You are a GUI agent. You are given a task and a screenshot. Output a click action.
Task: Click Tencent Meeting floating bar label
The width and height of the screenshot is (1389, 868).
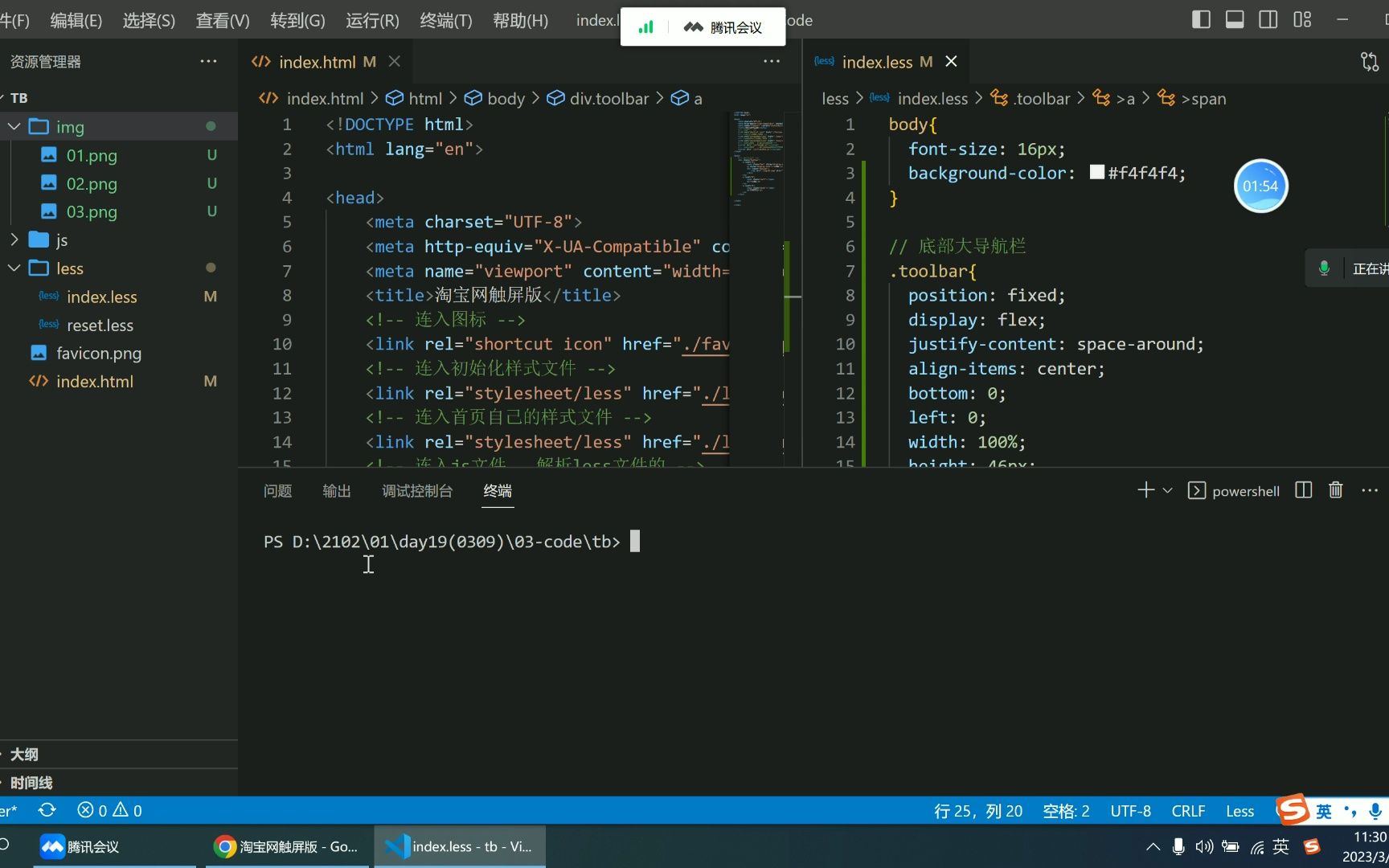click(723, 27)
